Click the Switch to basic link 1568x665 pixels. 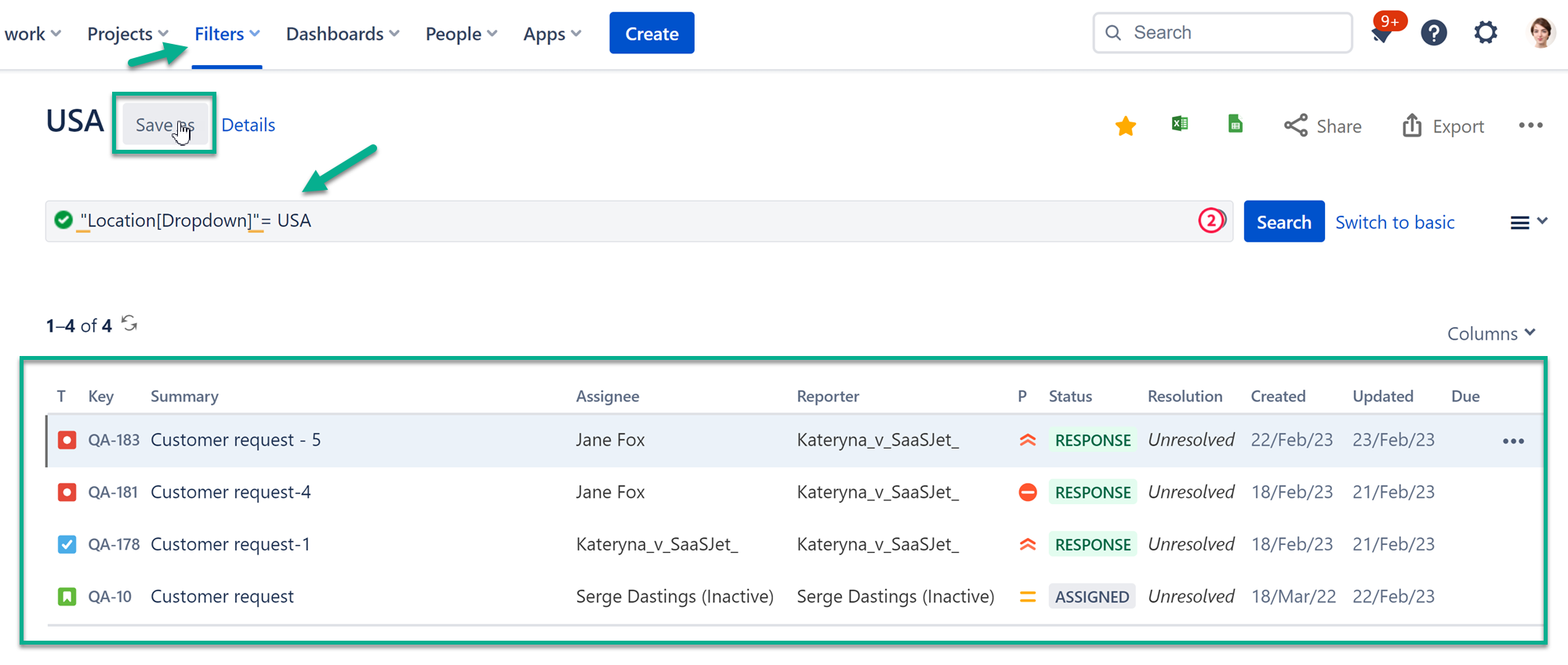tap(1395, 223)
